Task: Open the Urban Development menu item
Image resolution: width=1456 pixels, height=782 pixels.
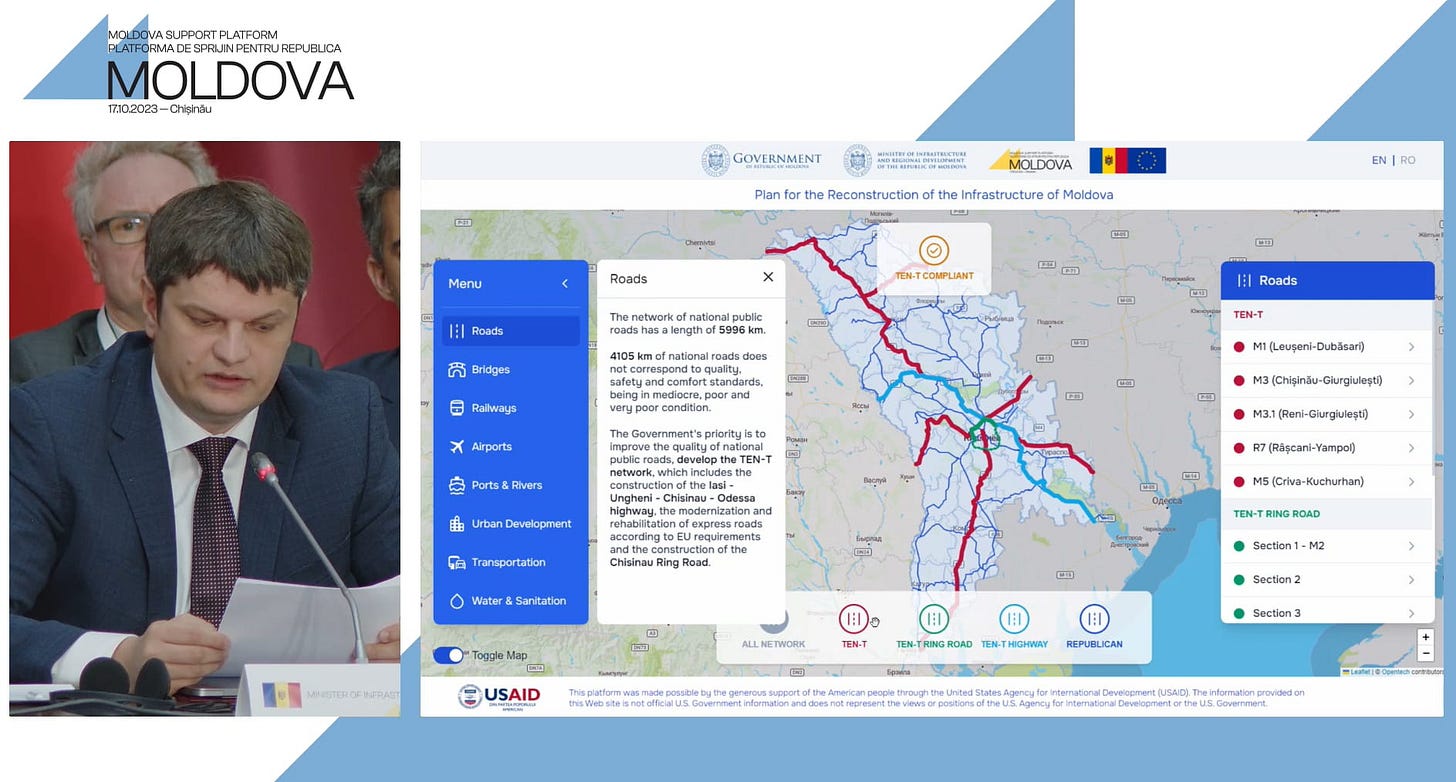Action: click(510, 524)
